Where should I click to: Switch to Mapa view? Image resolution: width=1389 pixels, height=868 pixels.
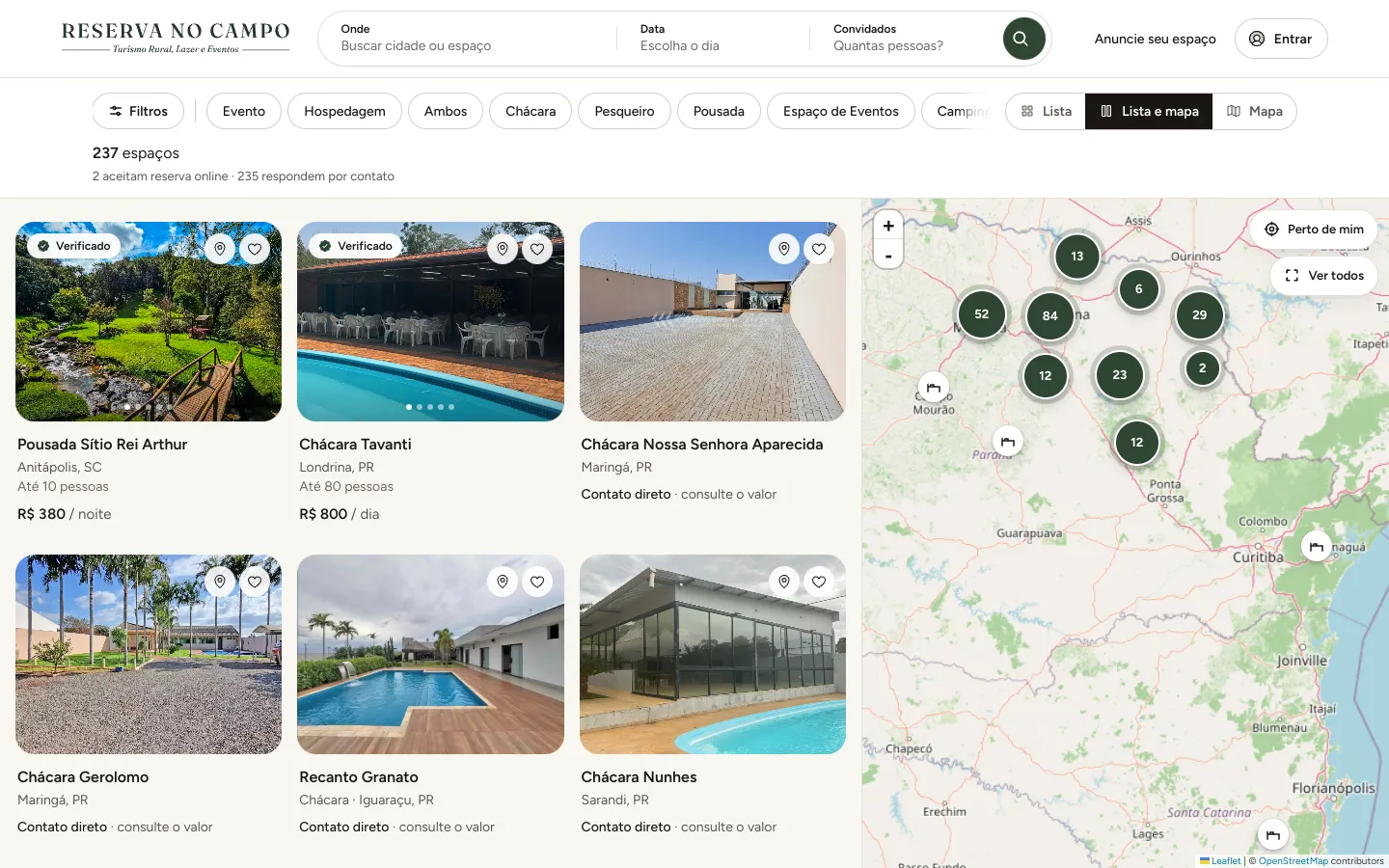point(1255,111)
